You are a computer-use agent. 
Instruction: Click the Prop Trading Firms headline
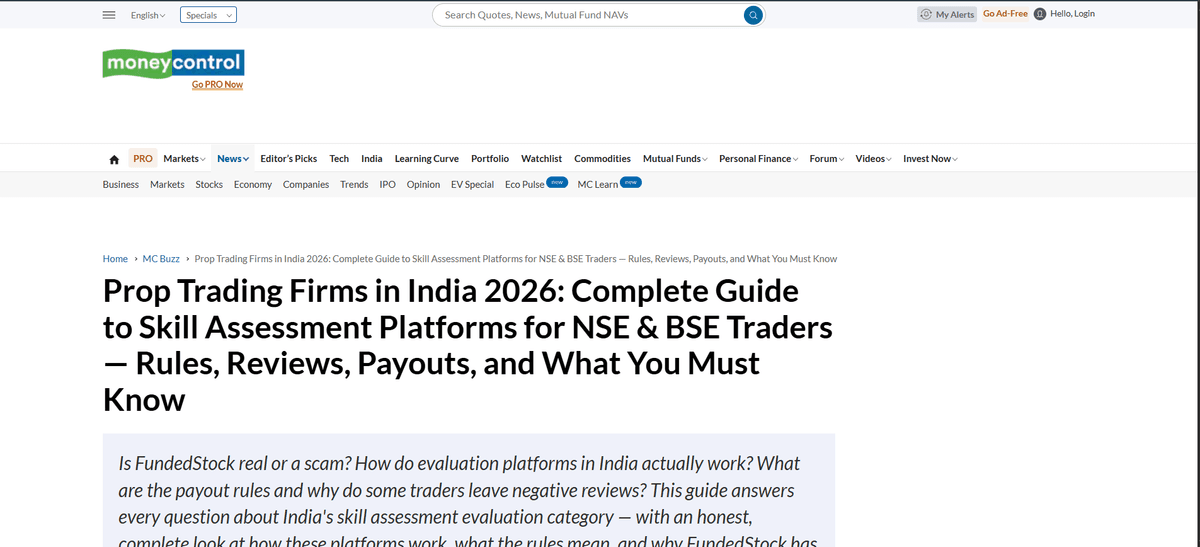coord(467,345)
